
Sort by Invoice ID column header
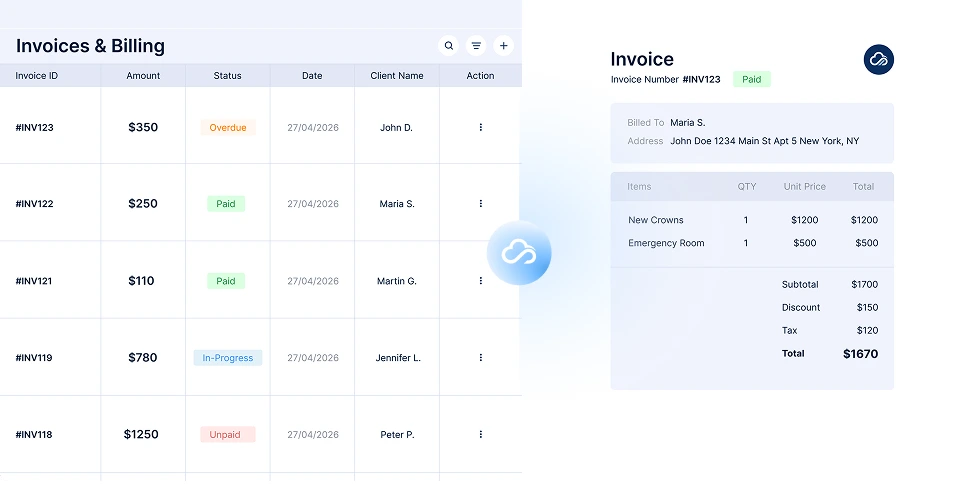pyautogui.click(x=37, y=76)
